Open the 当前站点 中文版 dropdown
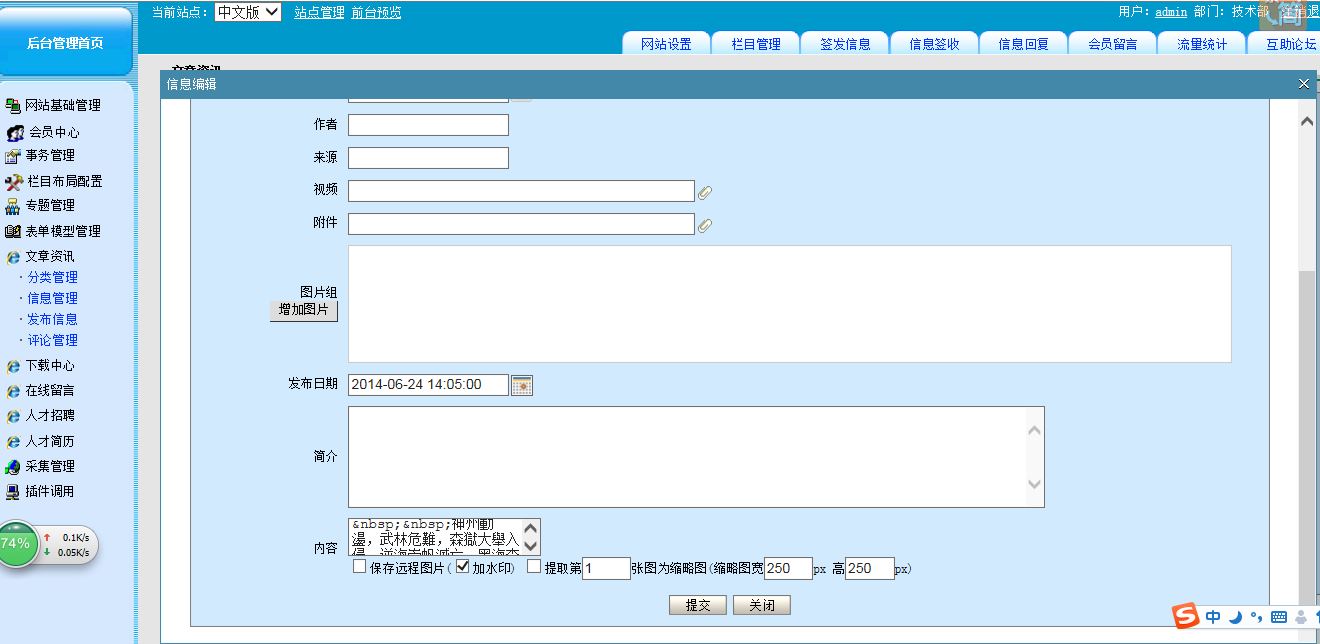The width and height of the screenshot is (1320, 644). pos(248,12)
